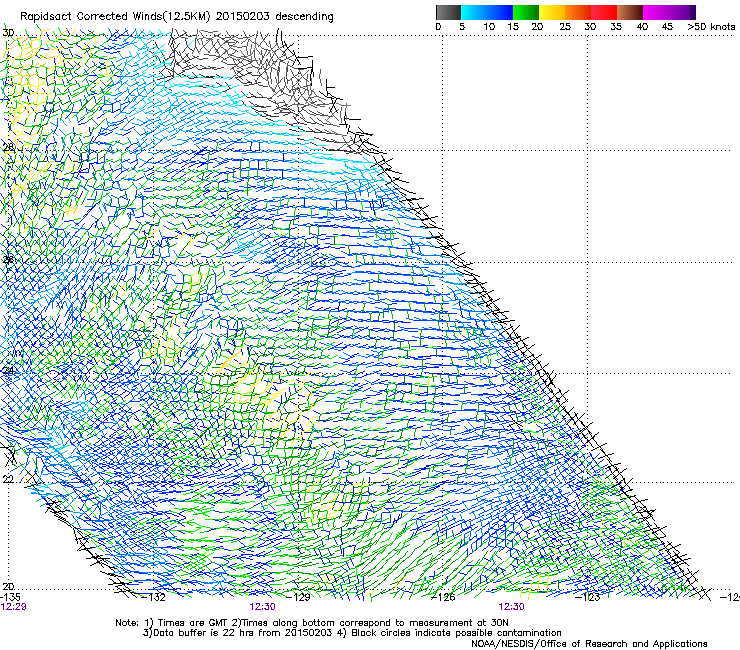Viewport: 740px width, 650px height.
Task: Click the latitude axis label '22'
Action: coord(8,479)
